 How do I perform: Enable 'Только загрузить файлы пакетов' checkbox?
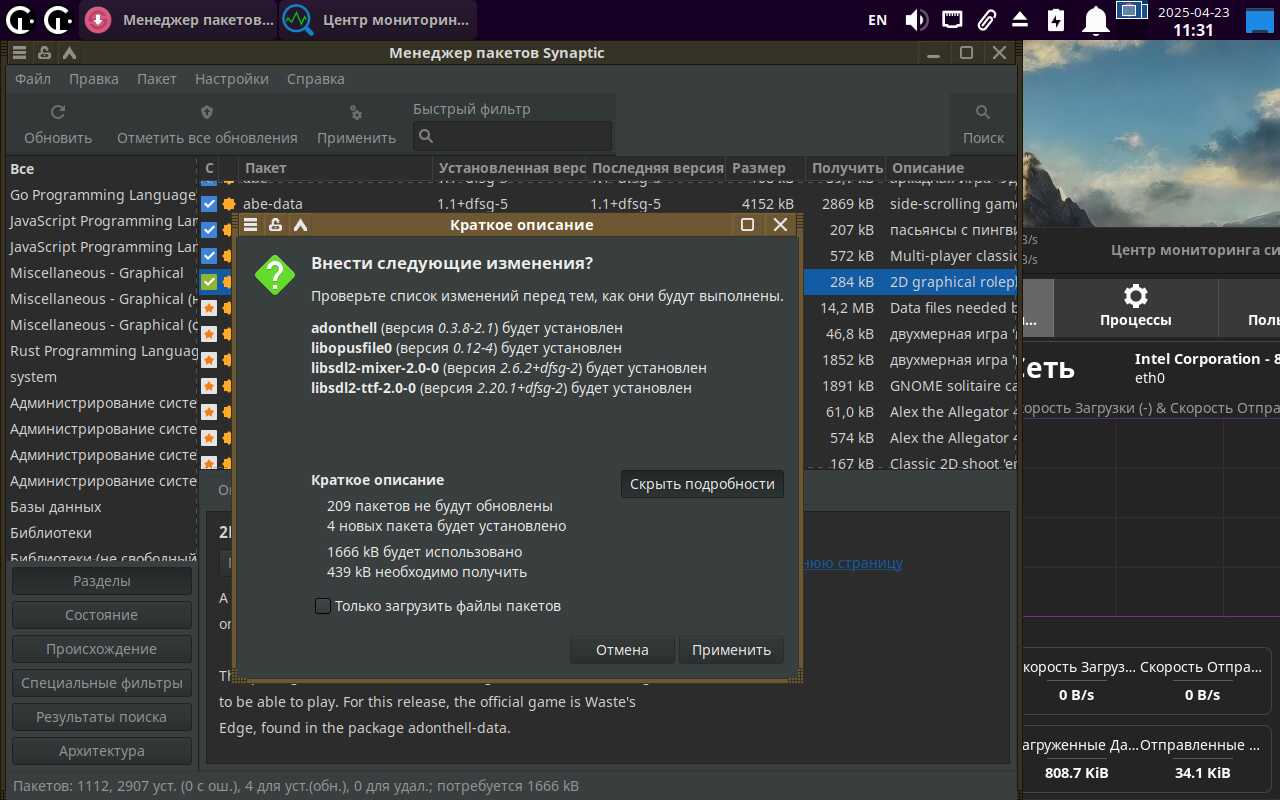tap(323, 606)
